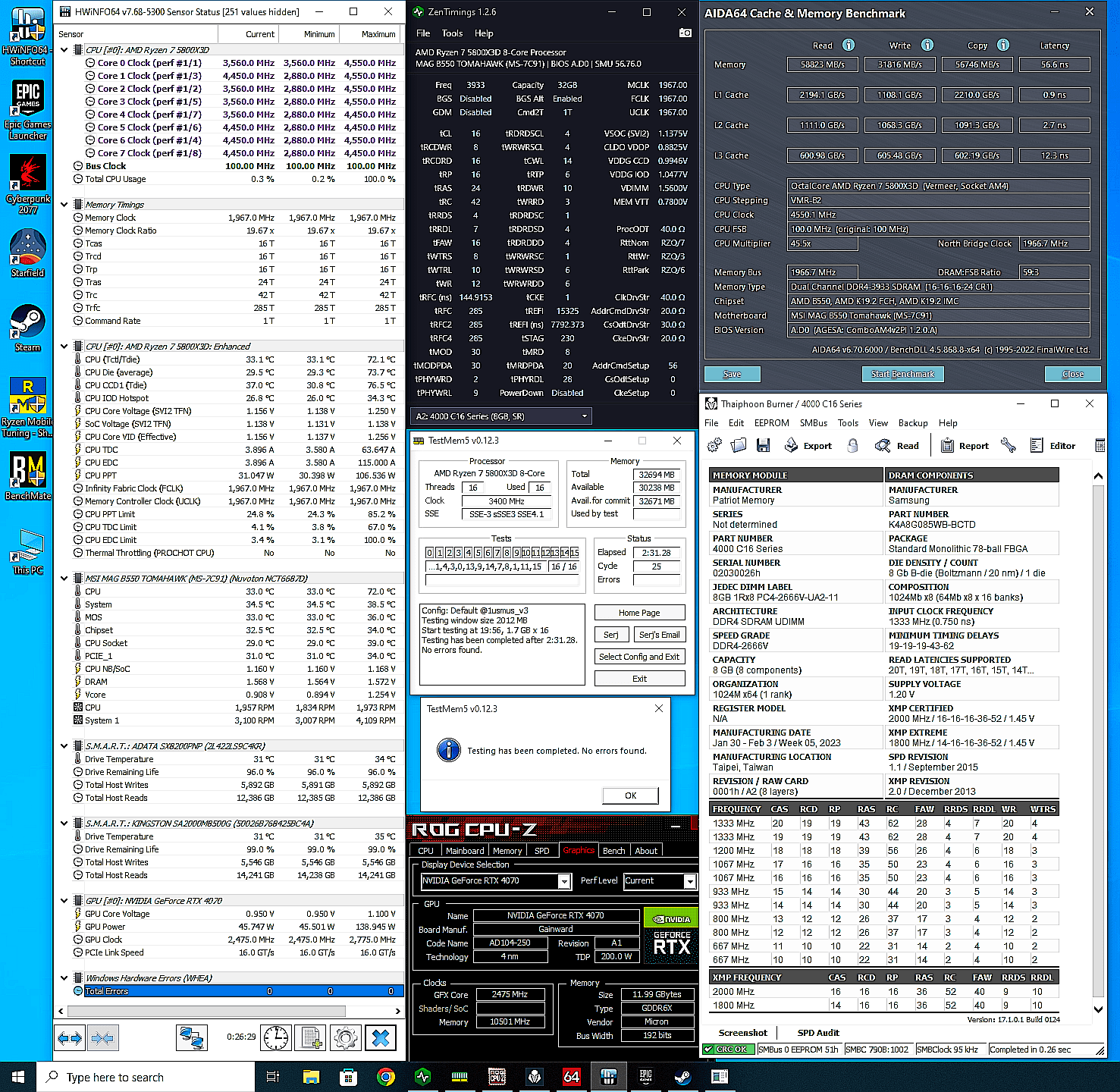The image size is (1120, 1092).
Task: Take ZenTimings screenshot with camera icon
Action: tap(685, 33)
